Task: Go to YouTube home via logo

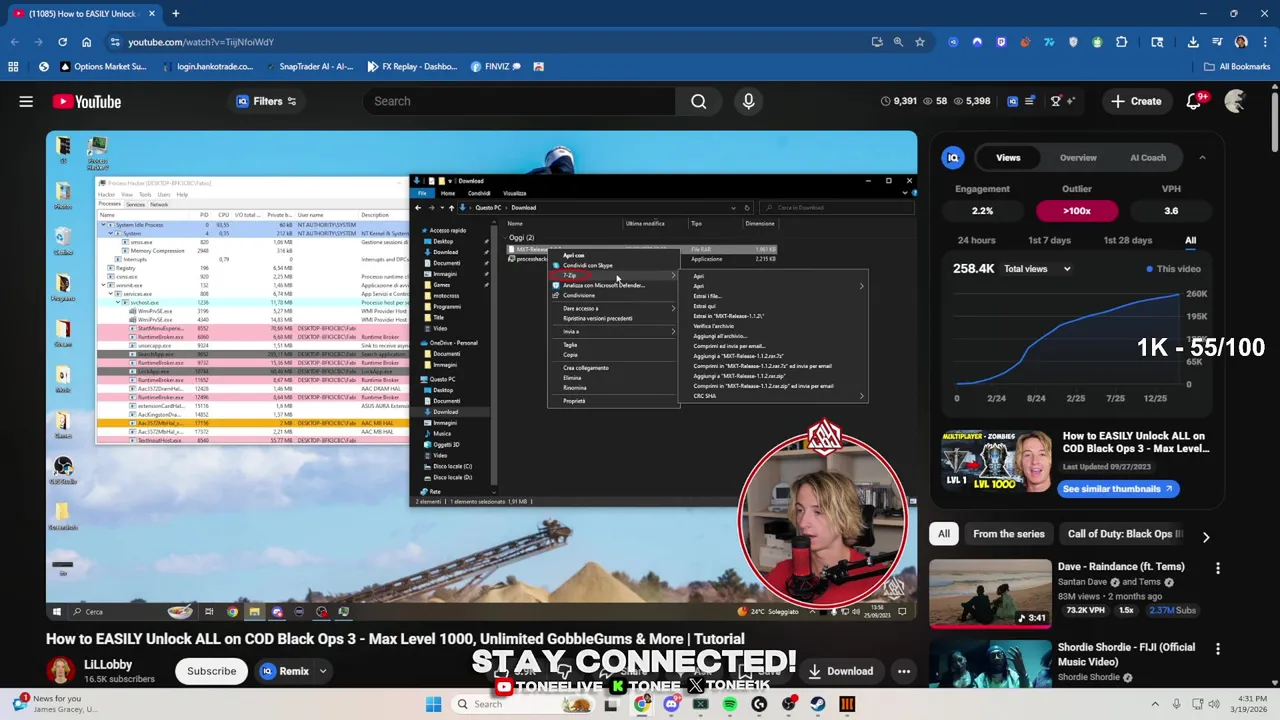Action: click(x=87, y=101)
